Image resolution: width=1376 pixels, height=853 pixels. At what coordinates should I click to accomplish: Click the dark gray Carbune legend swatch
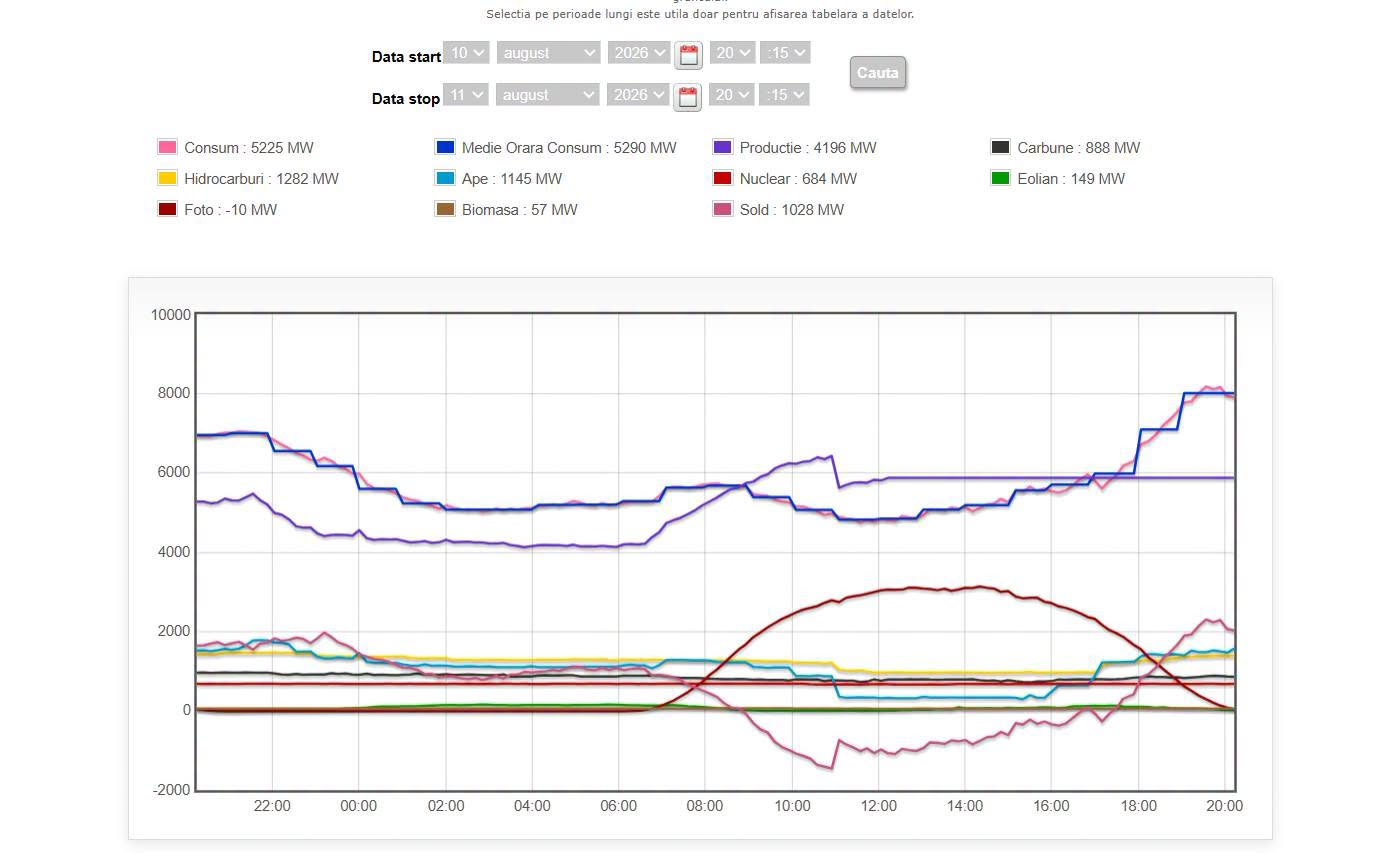click(1000, 147)
